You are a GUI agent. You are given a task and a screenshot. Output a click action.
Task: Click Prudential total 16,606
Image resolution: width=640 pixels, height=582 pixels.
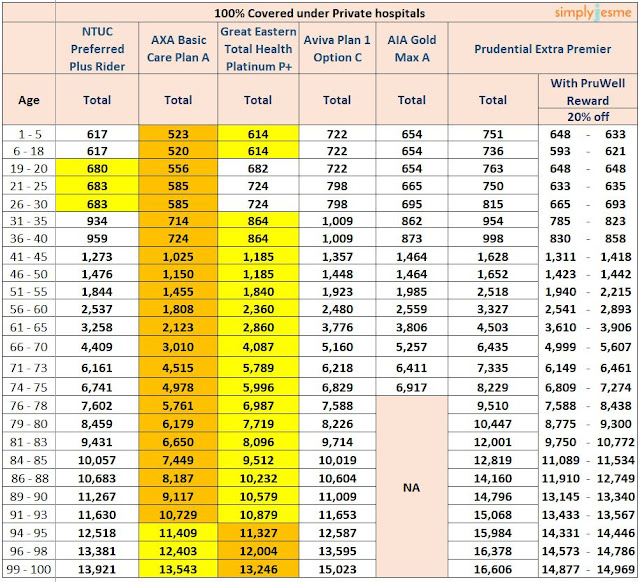tap(493, 569)
